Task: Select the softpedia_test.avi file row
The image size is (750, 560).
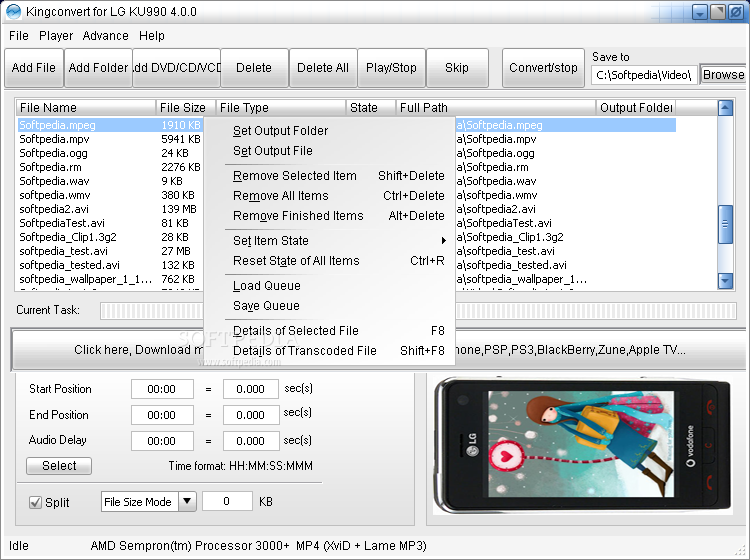Action: [110, 251]
